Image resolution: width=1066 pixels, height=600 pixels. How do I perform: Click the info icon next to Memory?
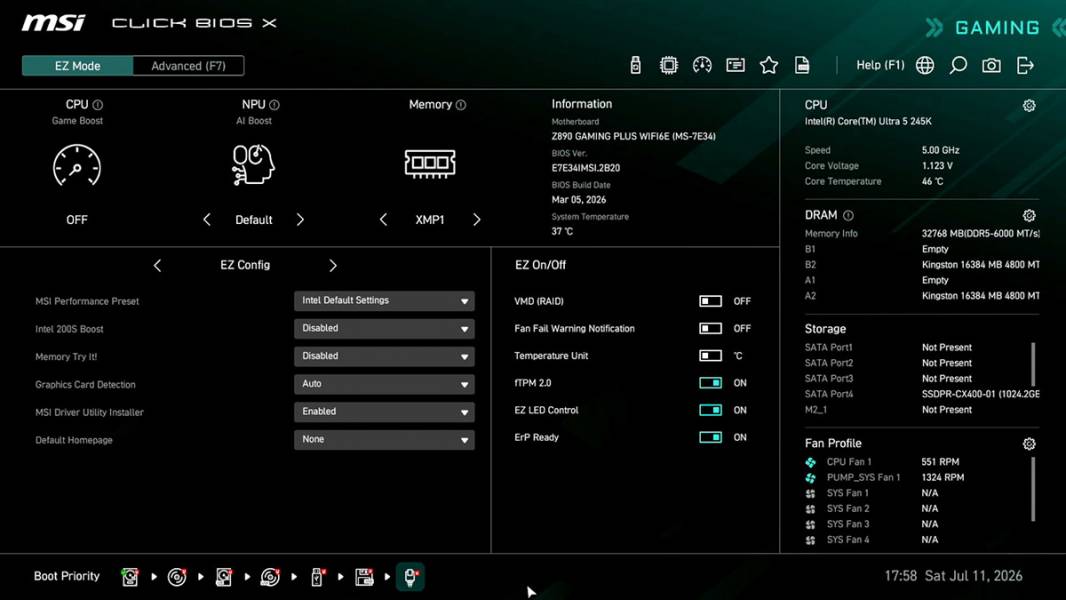(x=461, y=105)
